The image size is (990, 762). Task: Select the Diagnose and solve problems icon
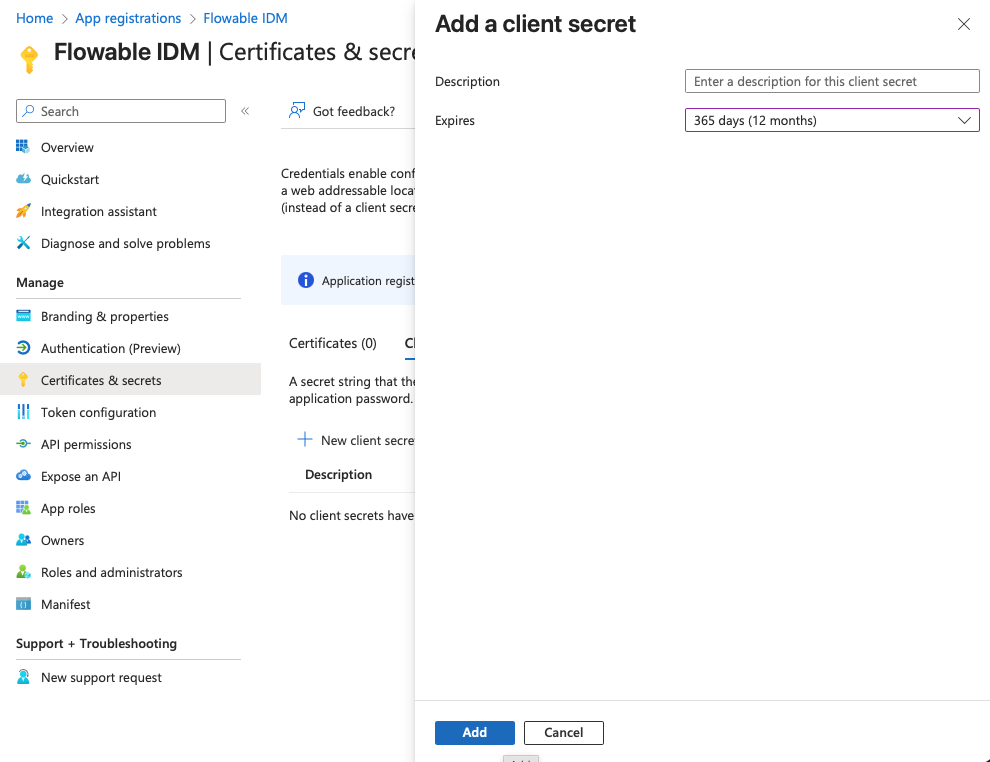click(24, 243)
